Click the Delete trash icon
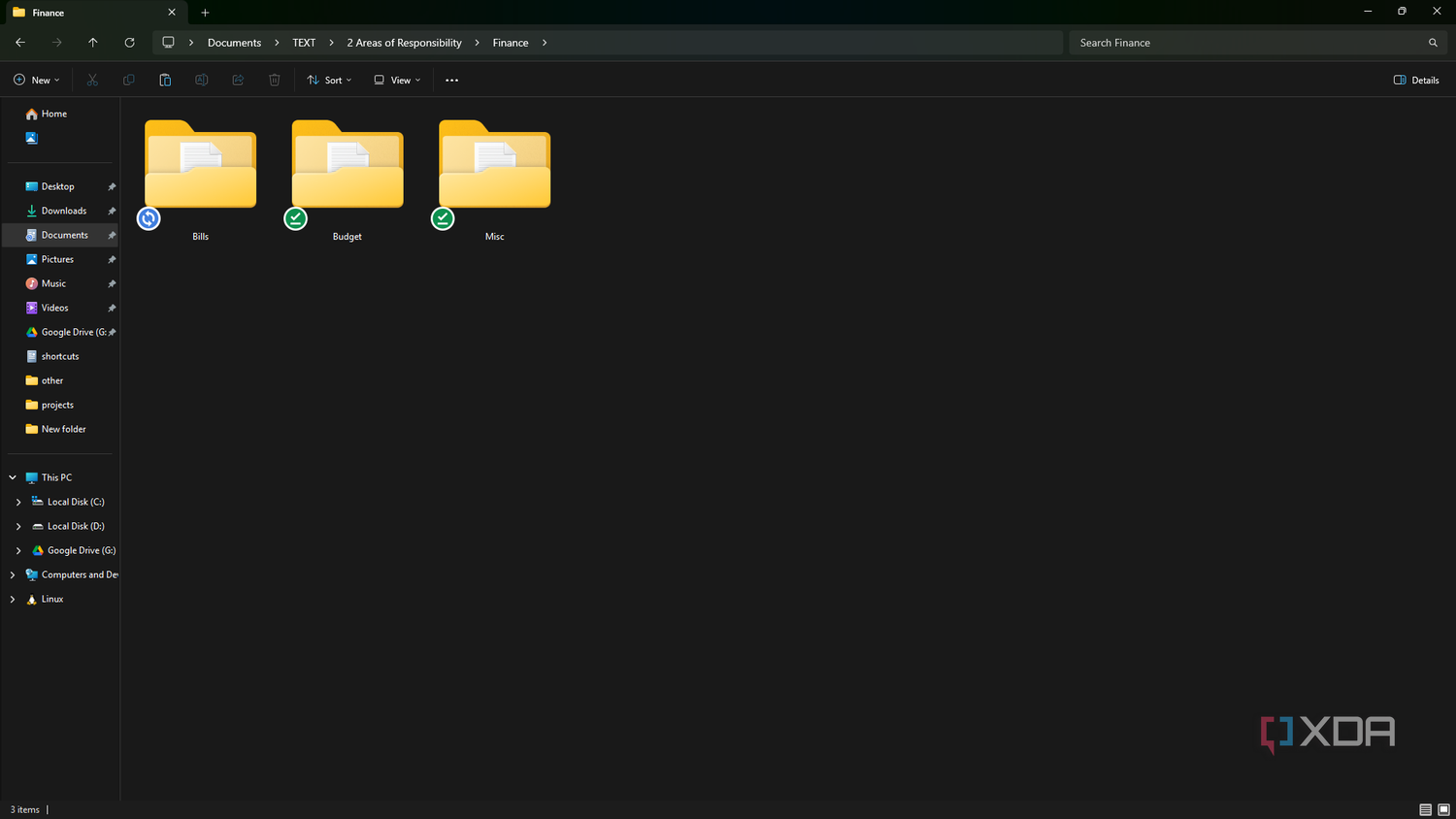This screenshot has height=819, width=1456. coord(275,80)
